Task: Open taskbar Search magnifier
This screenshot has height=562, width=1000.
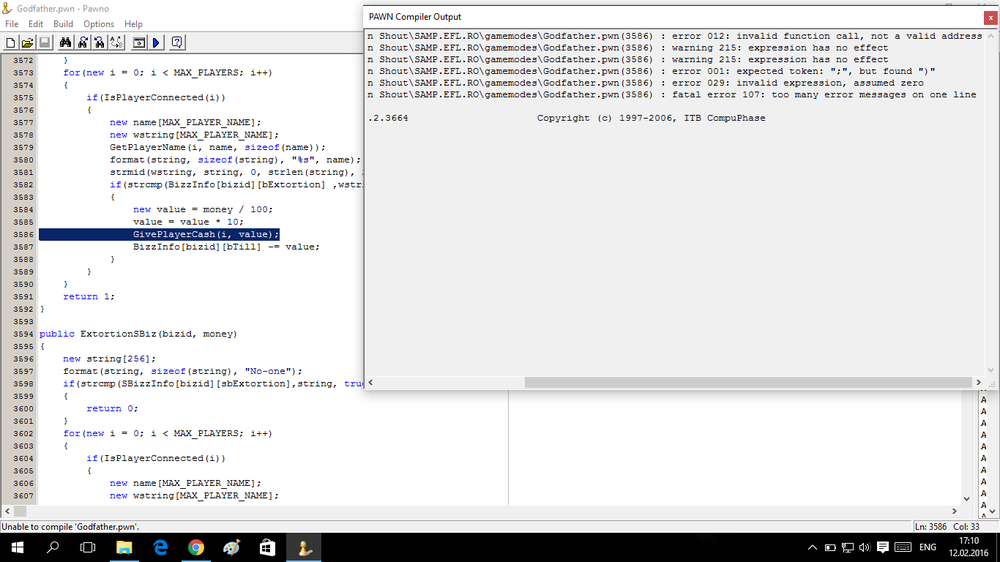Action: point(52,547)
